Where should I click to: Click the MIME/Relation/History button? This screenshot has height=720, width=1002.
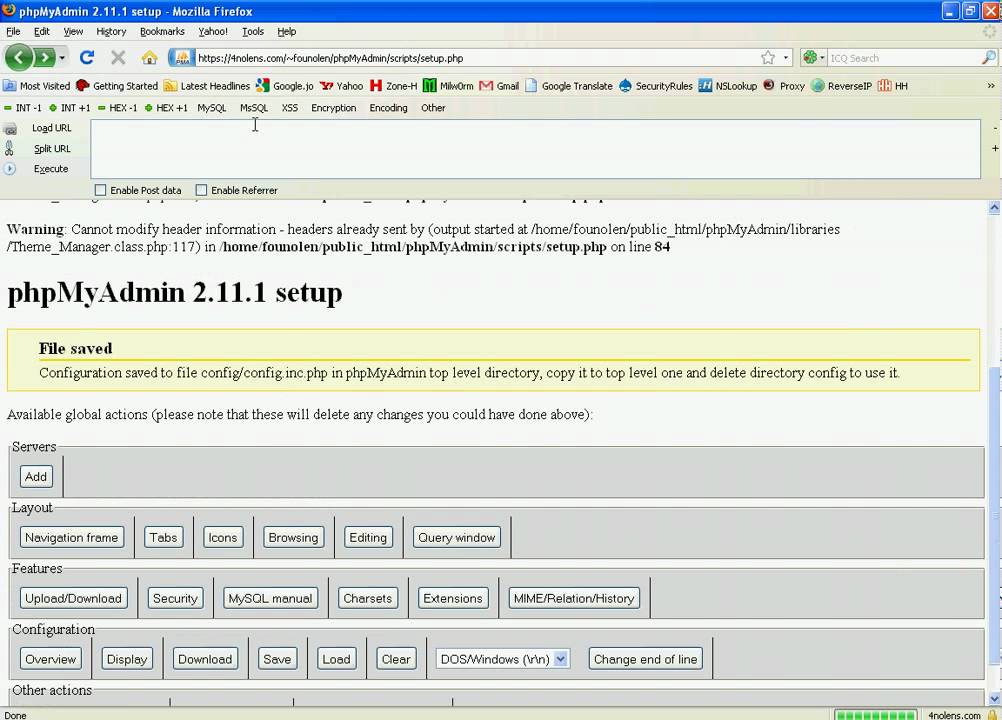tap(574, 598)
